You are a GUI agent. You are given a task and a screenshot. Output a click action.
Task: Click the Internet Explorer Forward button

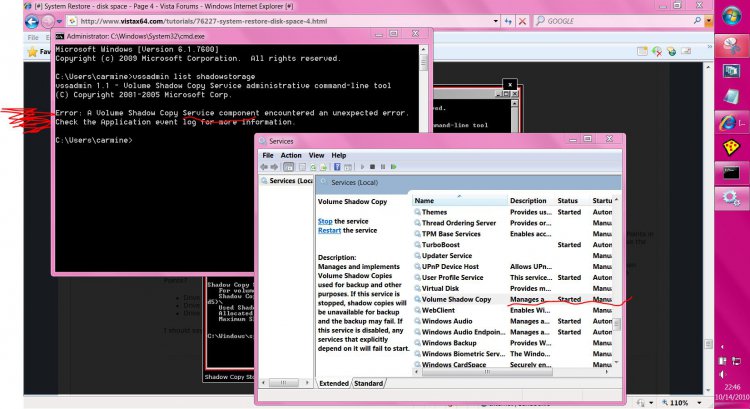point(47,22)
